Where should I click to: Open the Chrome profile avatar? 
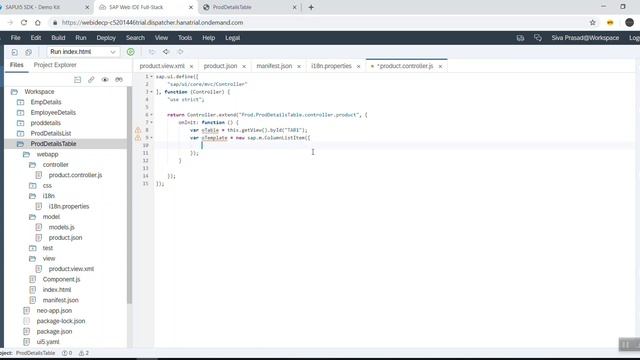629,23
